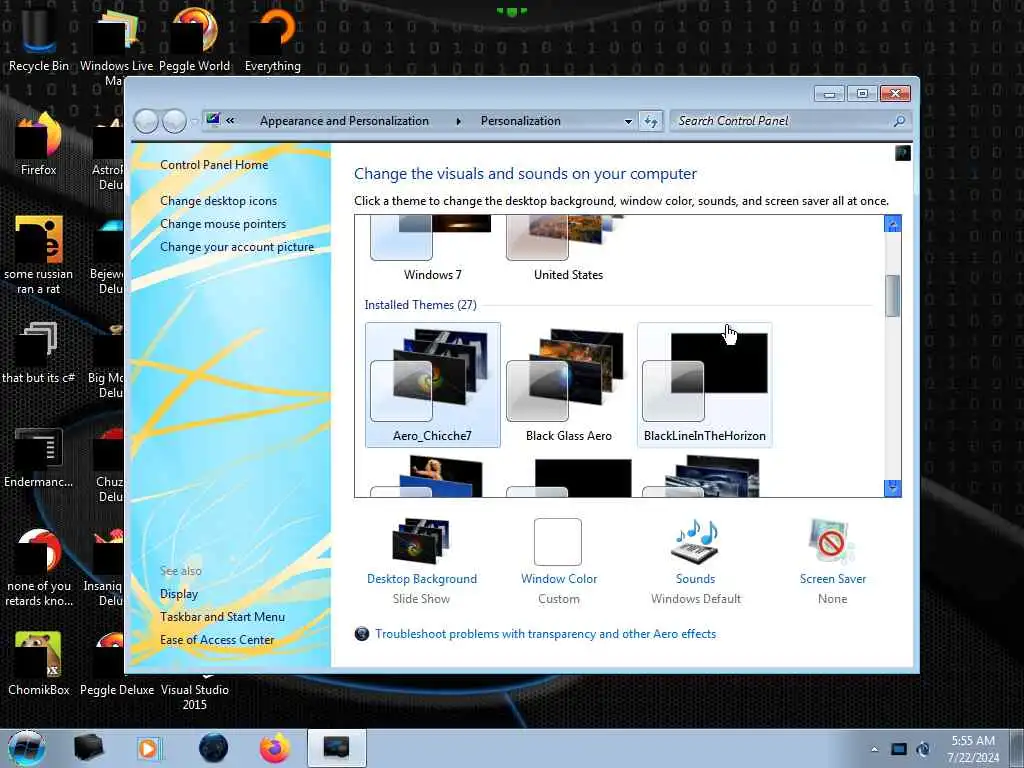Click the theme list scroll down arrow
The height and width of the screenshot is (768, 1024).
[893, 488]
